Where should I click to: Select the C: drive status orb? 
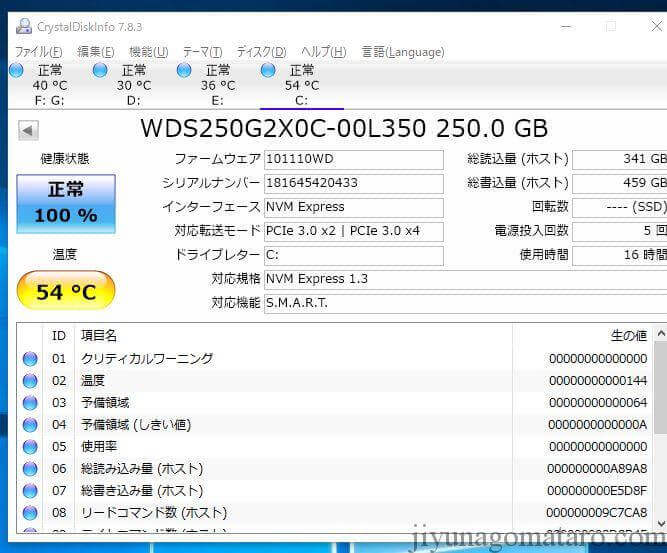click(268, 70)
